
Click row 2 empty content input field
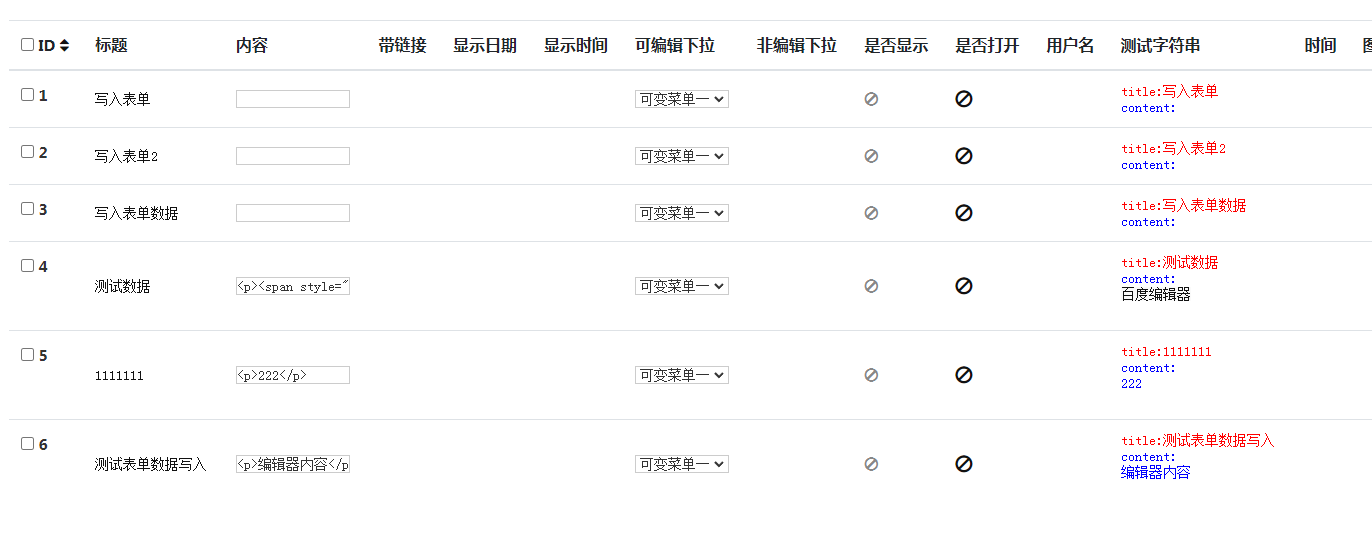tap(293, 156)
